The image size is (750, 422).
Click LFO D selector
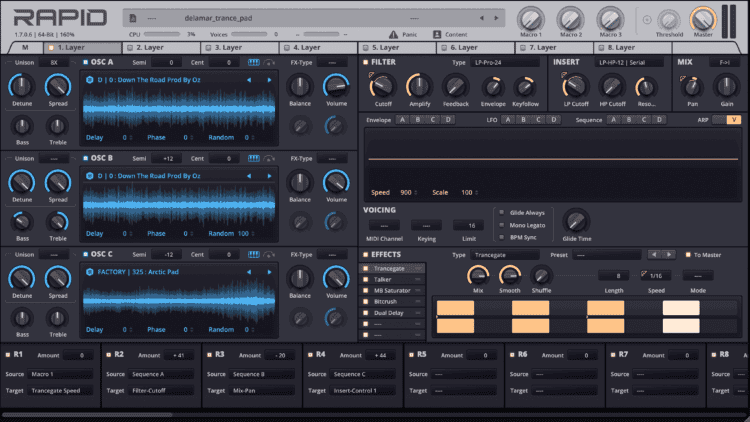click(x=553, y=120)
